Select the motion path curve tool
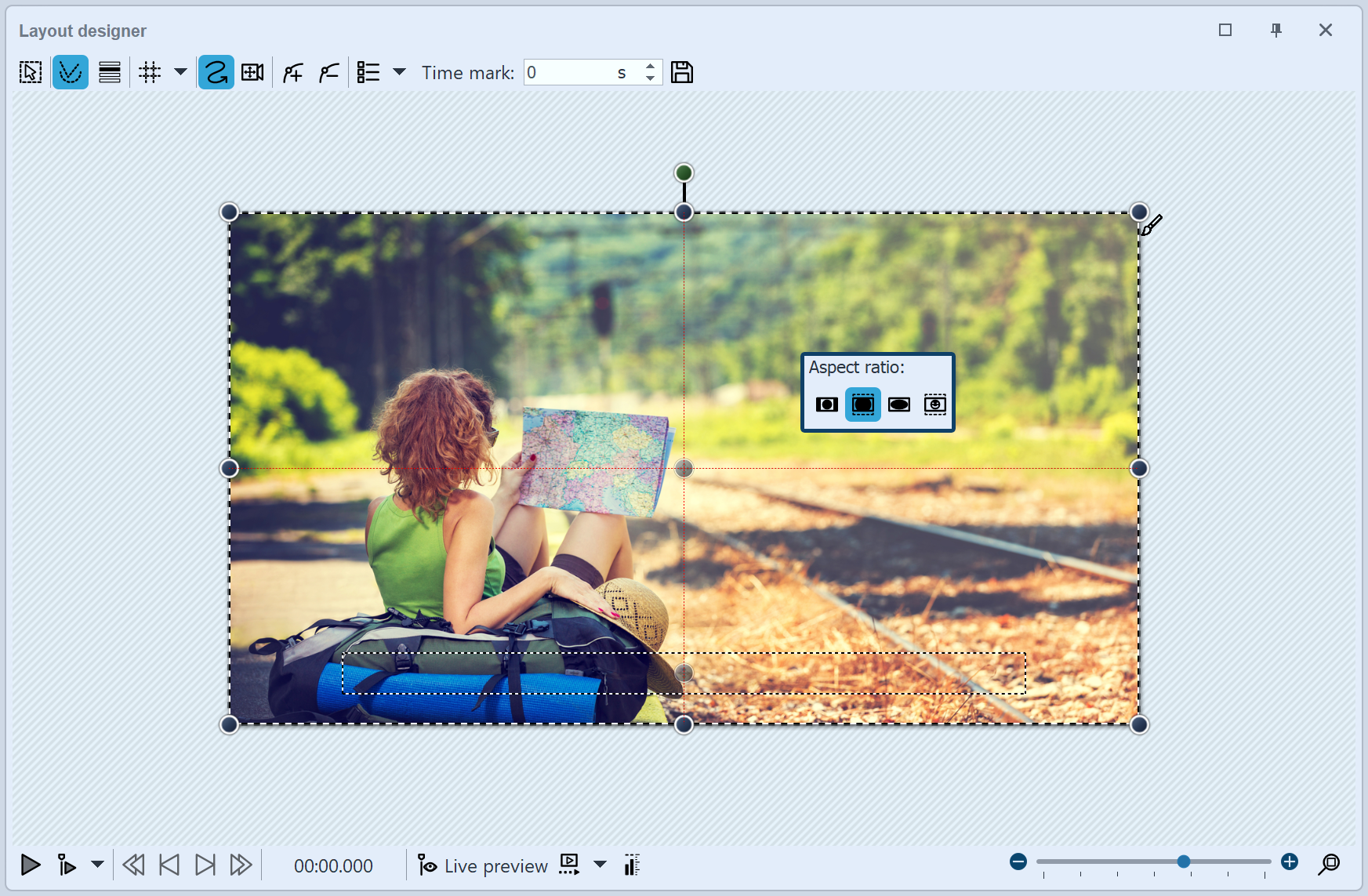Viewport: 1368px width, 896px height. (216, 72)
